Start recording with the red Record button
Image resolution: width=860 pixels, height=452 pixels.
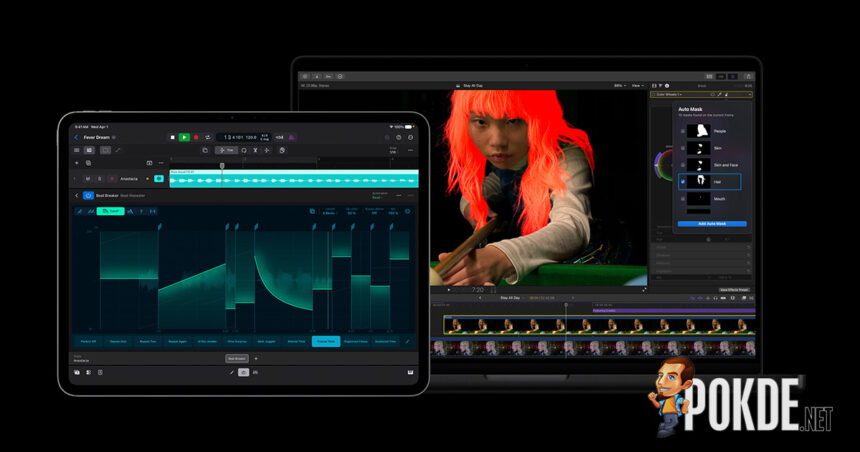click(196, 137)
